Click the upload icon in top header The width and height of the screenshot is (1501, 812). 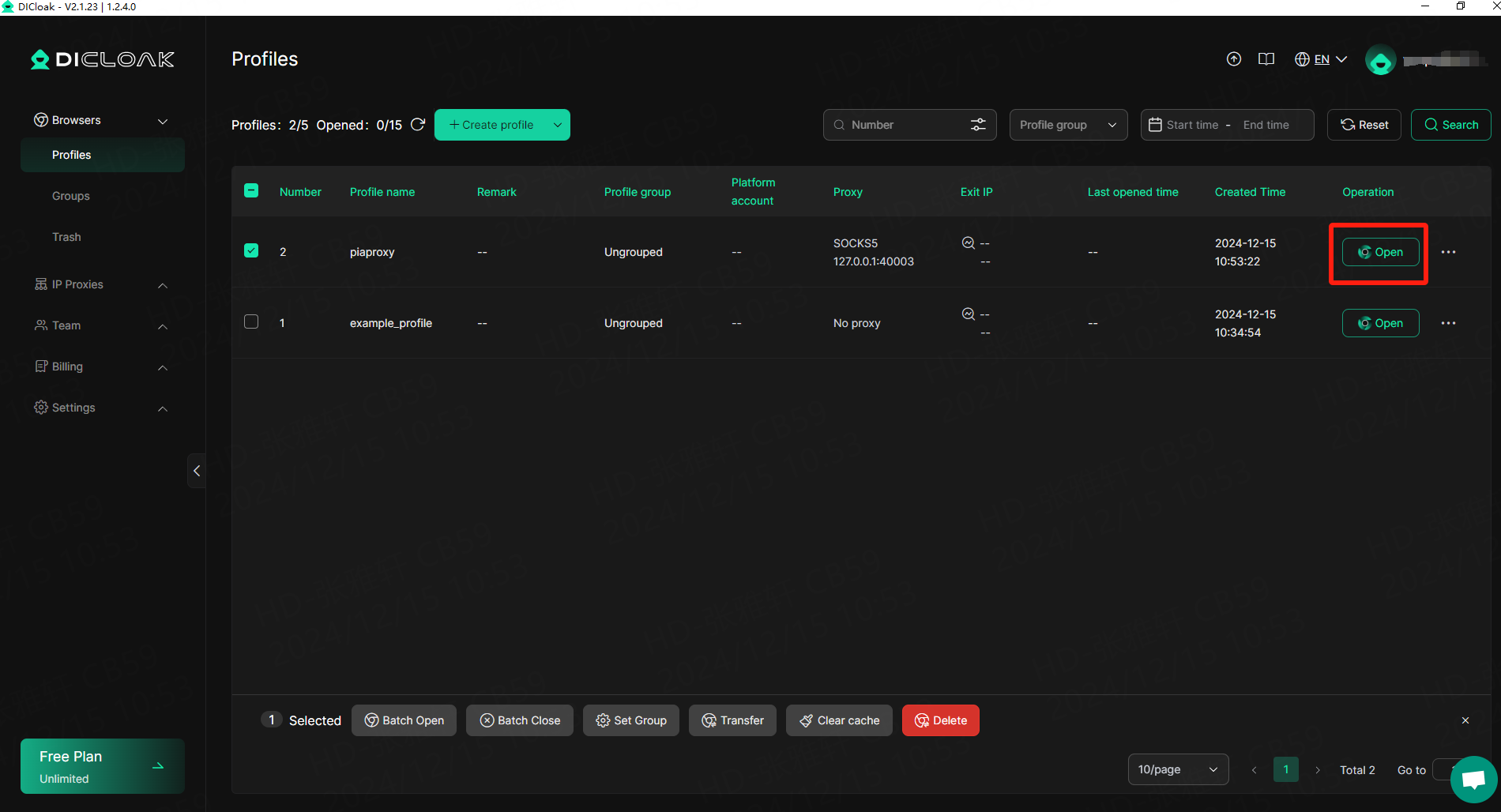pyautogui.click(x=1233, y=59)
